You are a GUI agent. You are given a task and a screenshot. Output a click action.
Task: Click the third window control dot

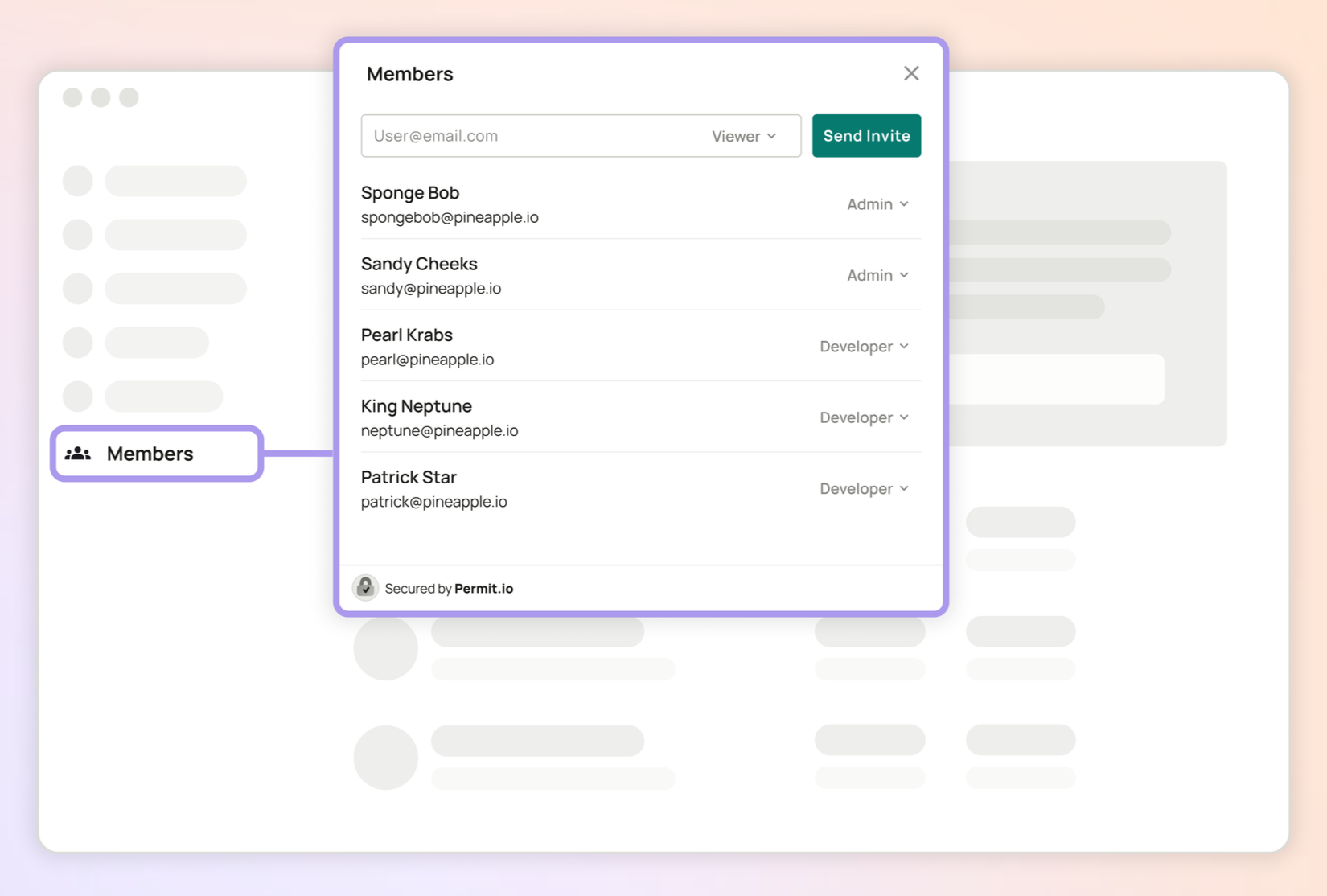[x=129, y=97]
